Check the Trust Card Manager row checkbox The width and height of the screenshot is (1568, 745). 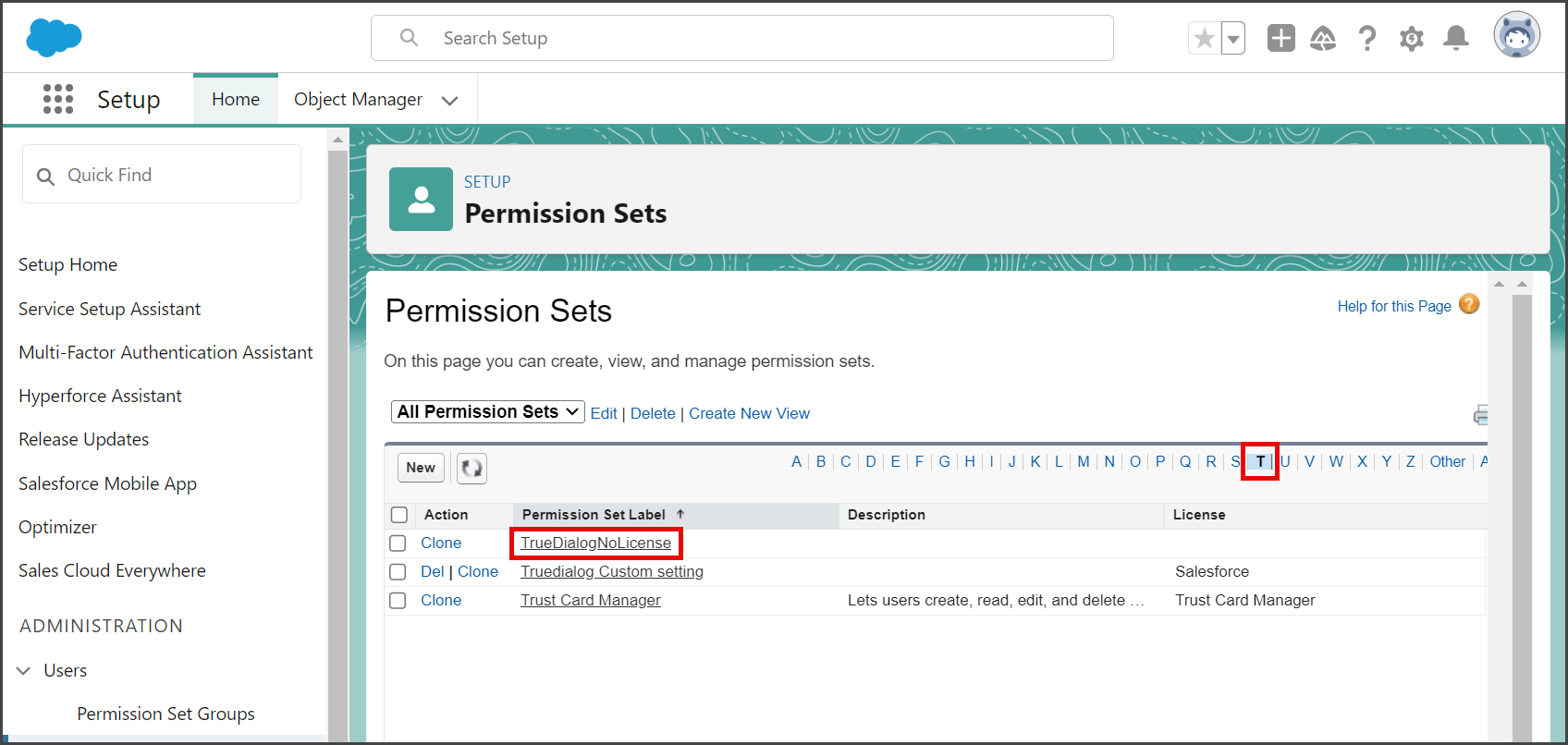[x=398, y=601]
